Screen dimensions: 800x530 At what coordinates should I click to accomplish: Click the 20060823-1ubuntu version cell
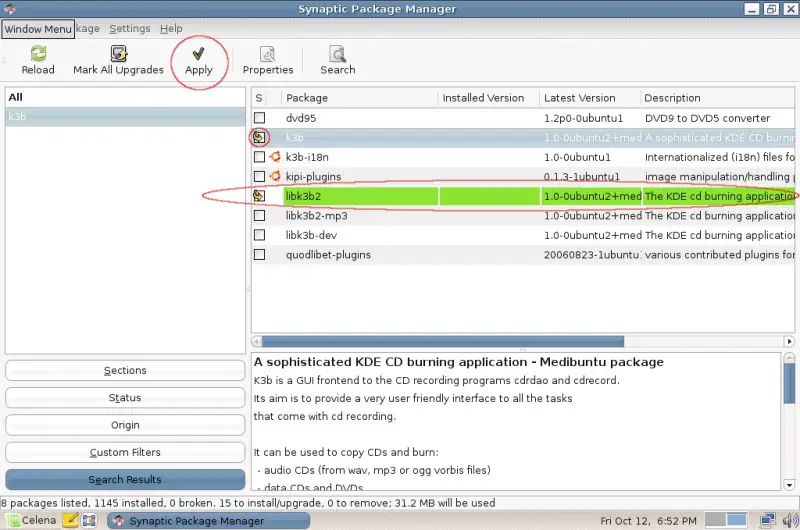click(591, 255)
